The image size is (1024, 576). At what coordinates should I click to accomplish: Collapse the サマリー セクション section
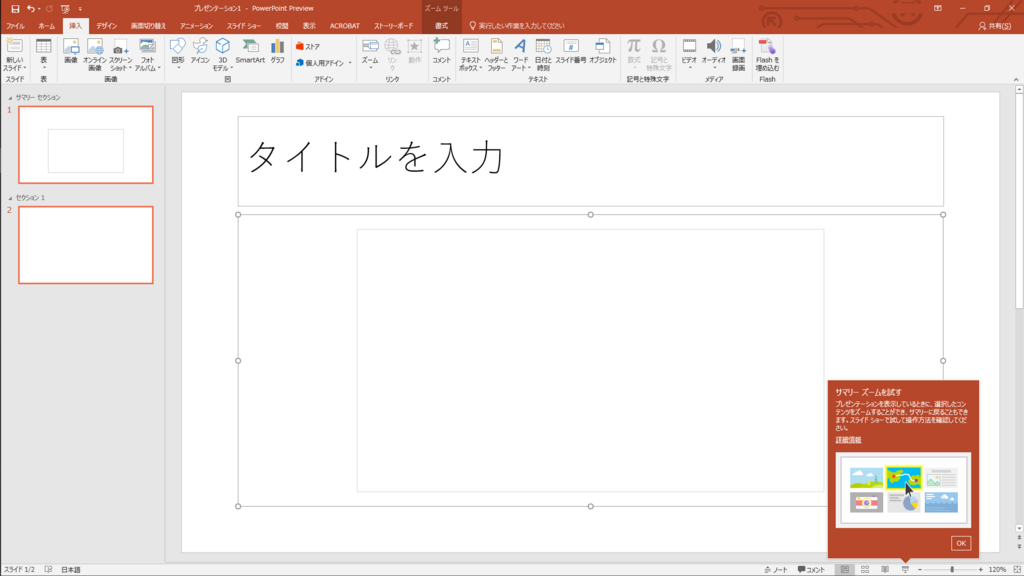click(x=10, y=98)
